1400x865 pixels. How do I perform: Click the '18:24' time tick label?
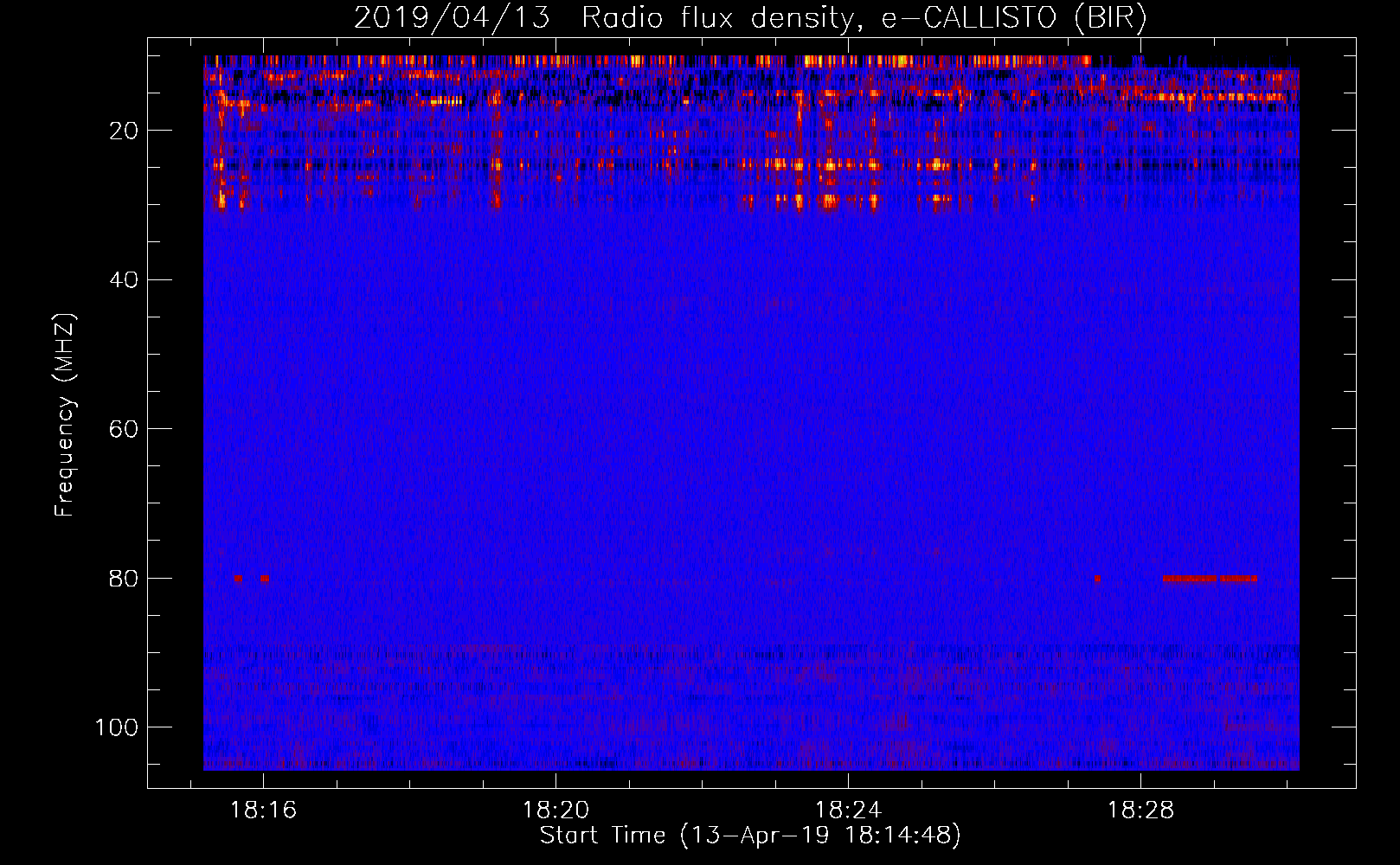pos(848,811)
